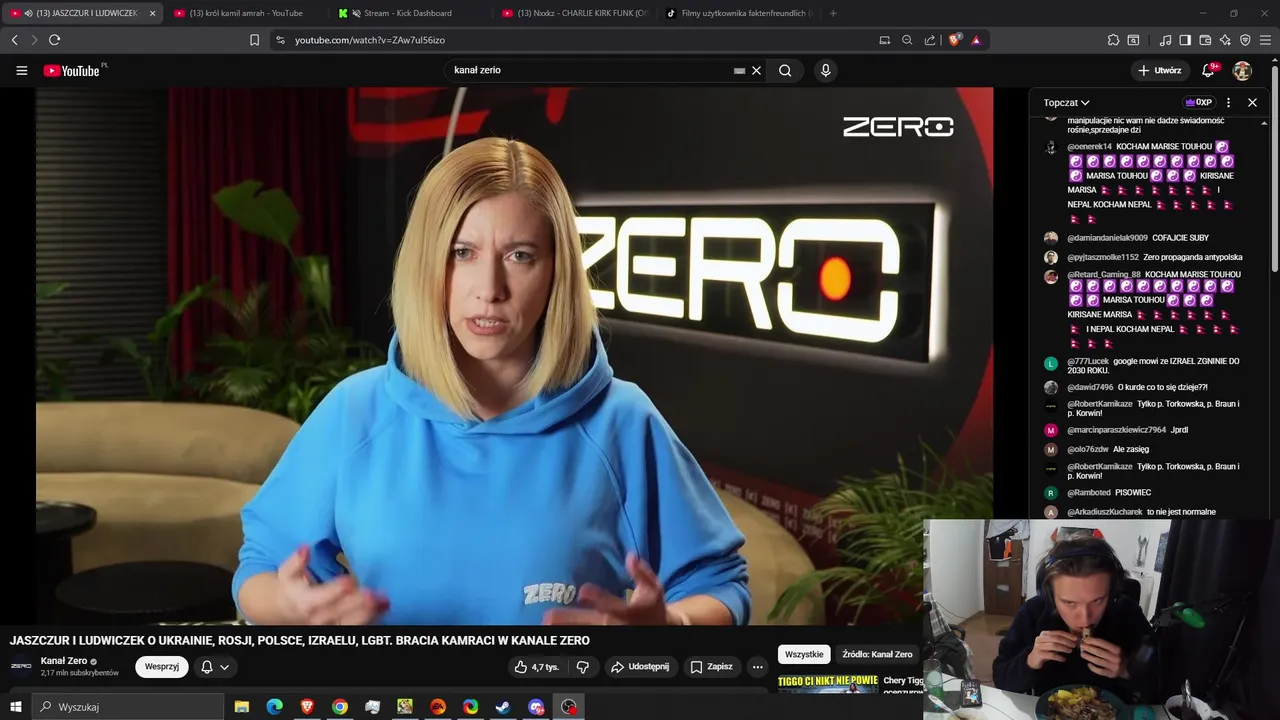The height and width of the screenshot is (720, 1280).
Task: Click the Wesprzyj join button
Action: (162, 667)
